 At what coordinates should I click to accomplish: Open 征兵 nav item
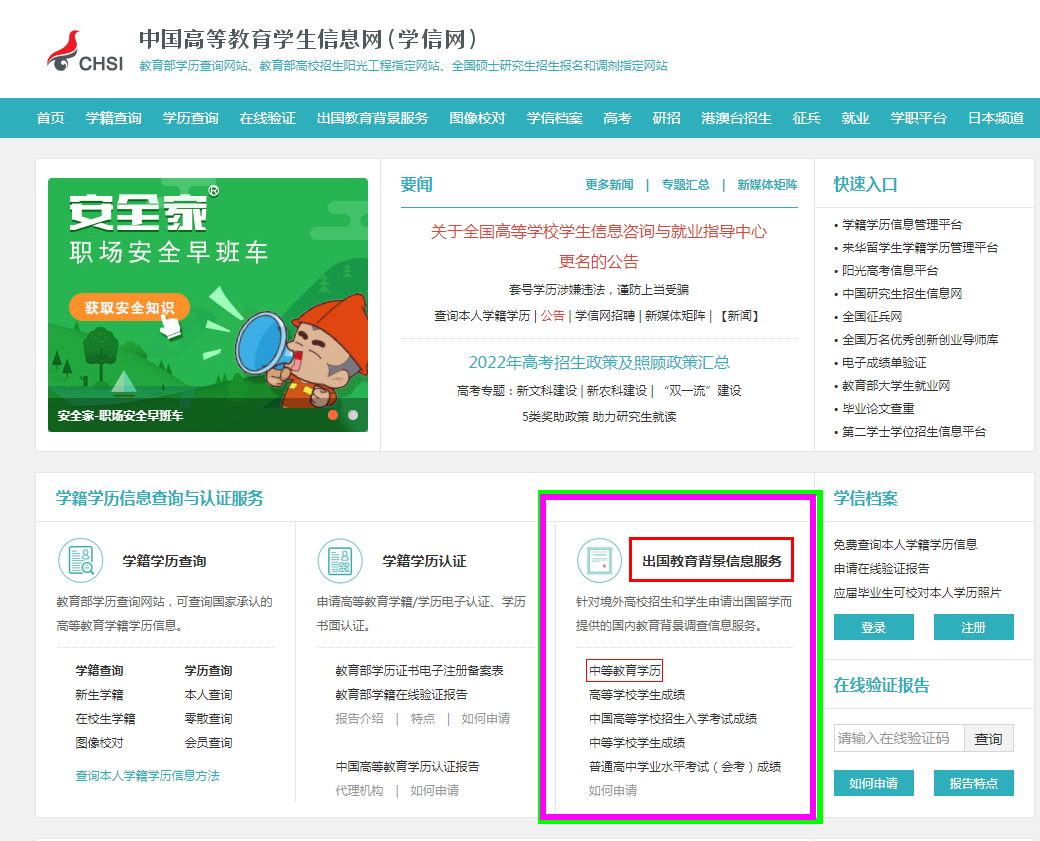(807, 118)
